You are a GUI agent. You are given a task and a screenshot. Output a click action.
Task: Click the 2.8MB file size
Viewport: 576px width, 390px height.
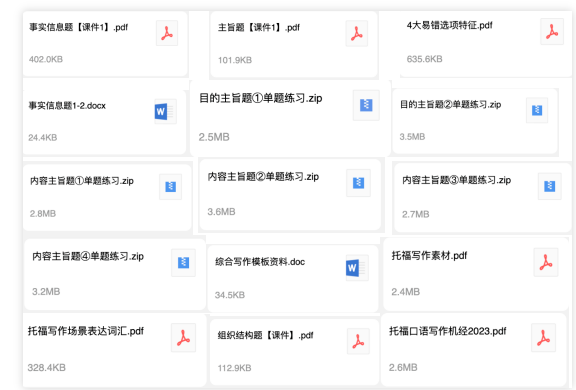(43, 213)
